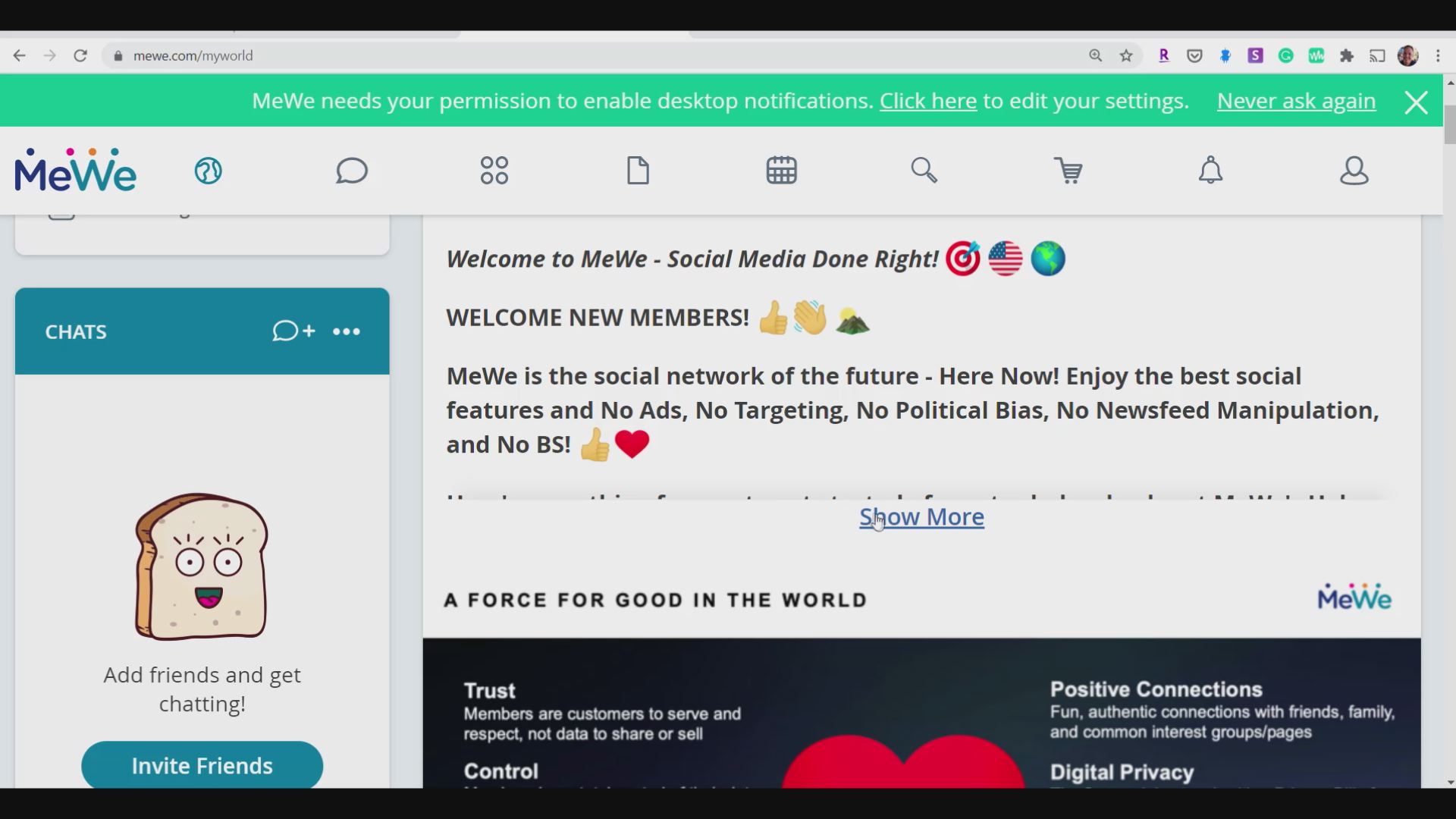The height and width of the screenshot is (819, 1456).
Task: Open the MeWe home globe icon
Action: tap(208, 171)
